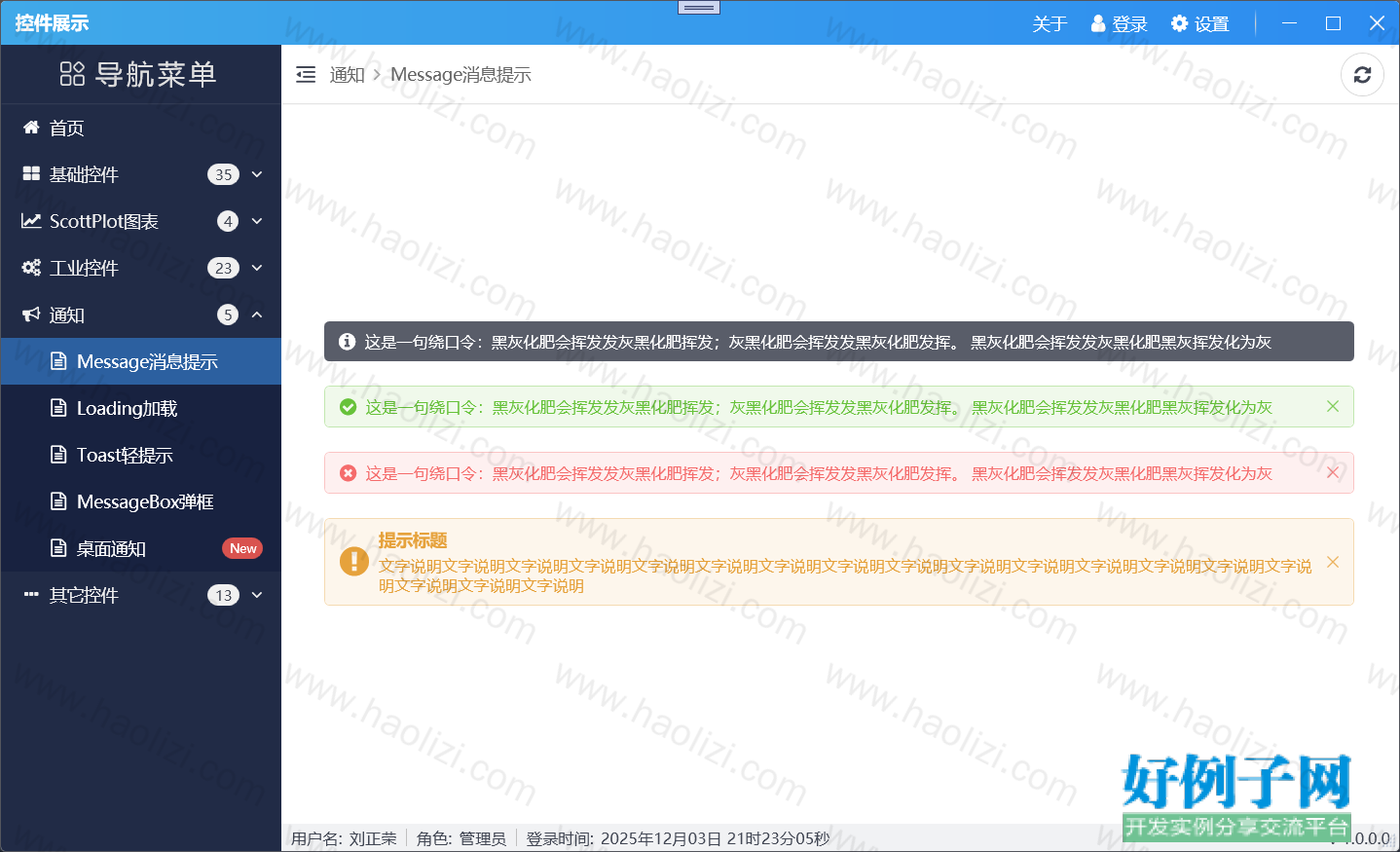This screenshot has width=1400, height=852.
Task: Click the Message消息提示 breadcrumb
Action: coord(461,74)
